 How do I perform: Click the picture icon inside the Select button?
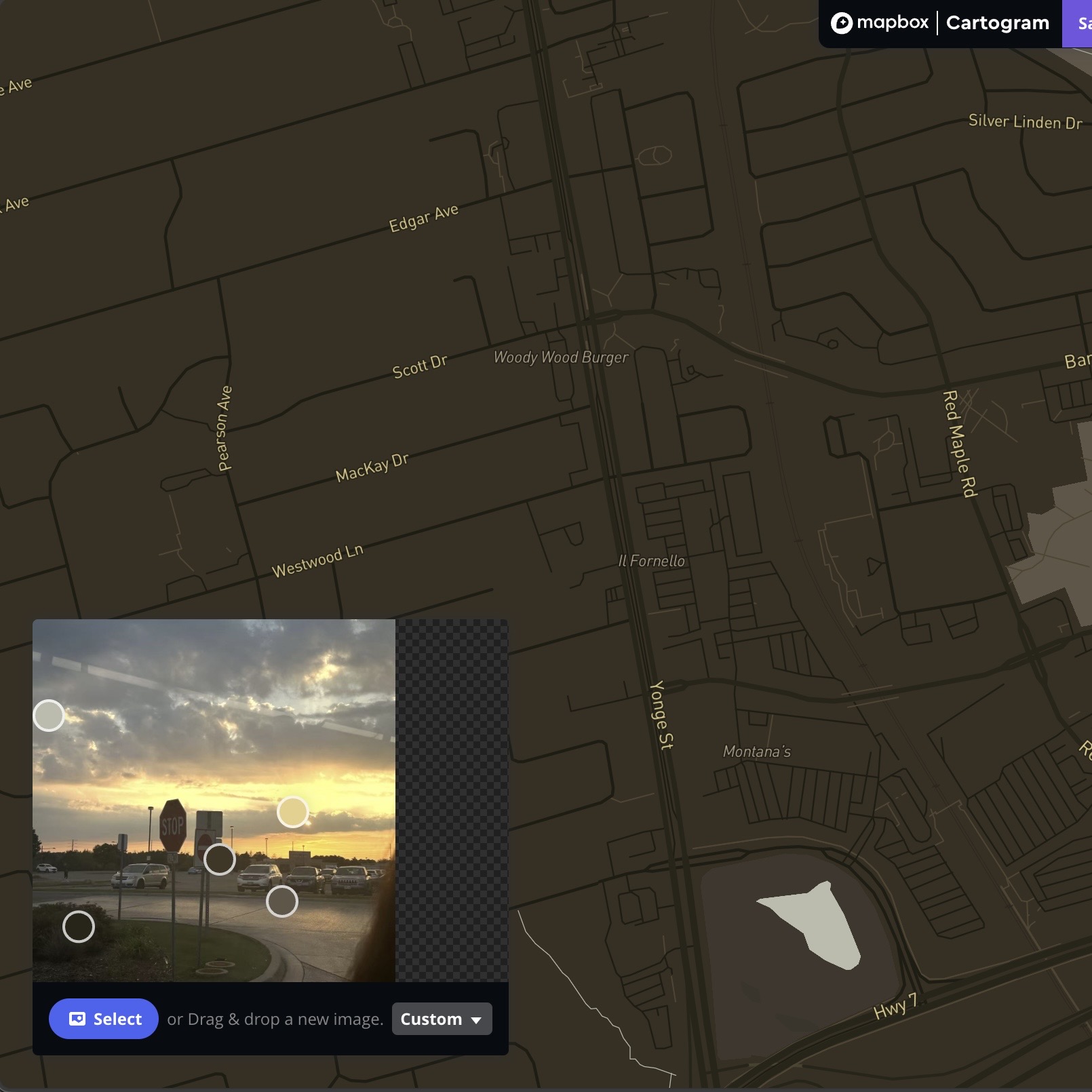point(77,1019)
